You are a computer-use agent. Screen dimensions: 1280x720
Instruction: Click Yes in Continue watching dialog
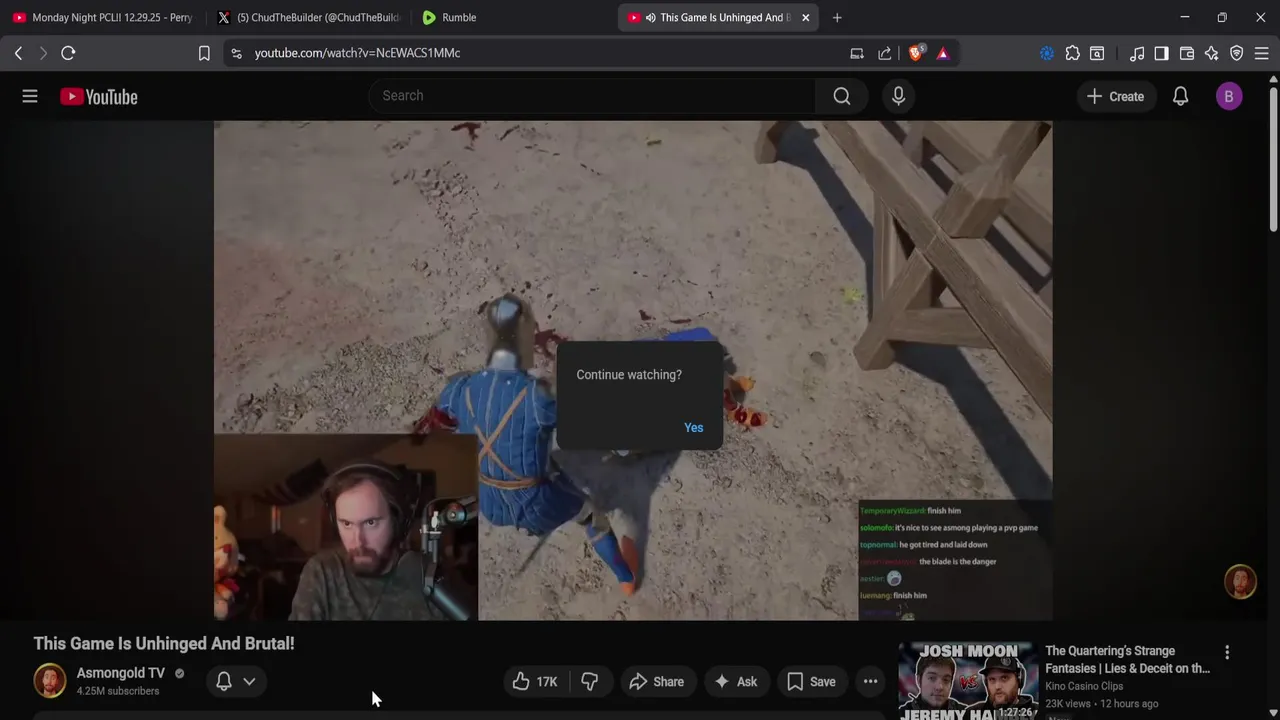693,427
